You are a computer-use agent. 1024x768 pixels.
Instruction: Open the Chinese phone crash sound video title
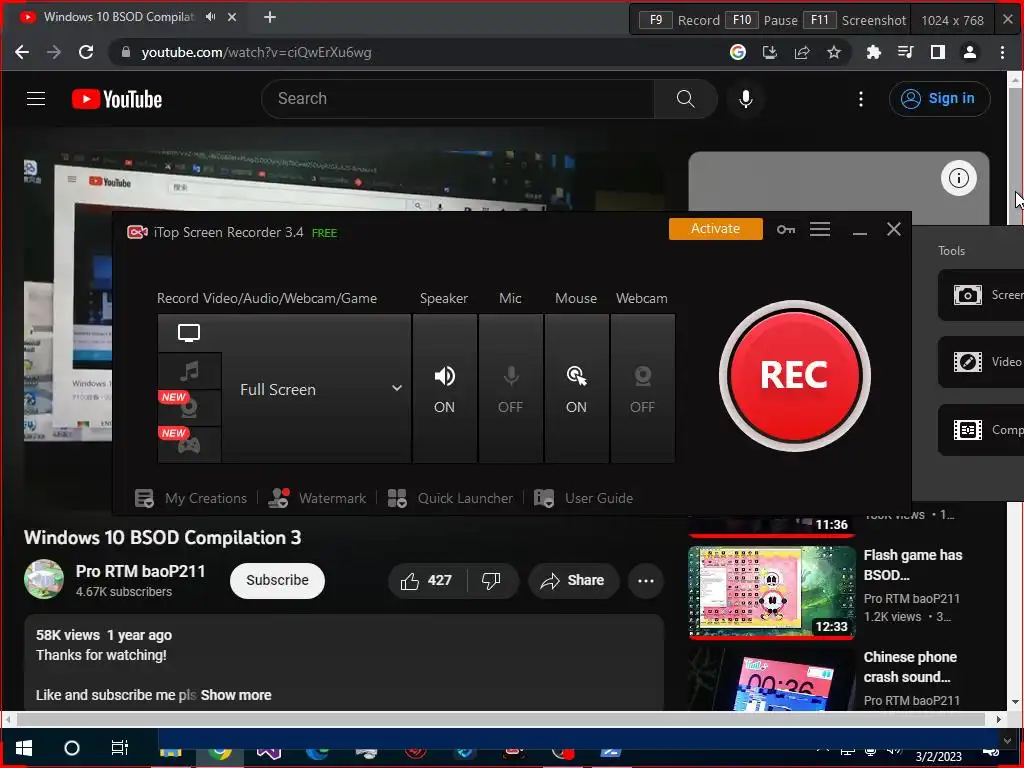click(910, 667)
